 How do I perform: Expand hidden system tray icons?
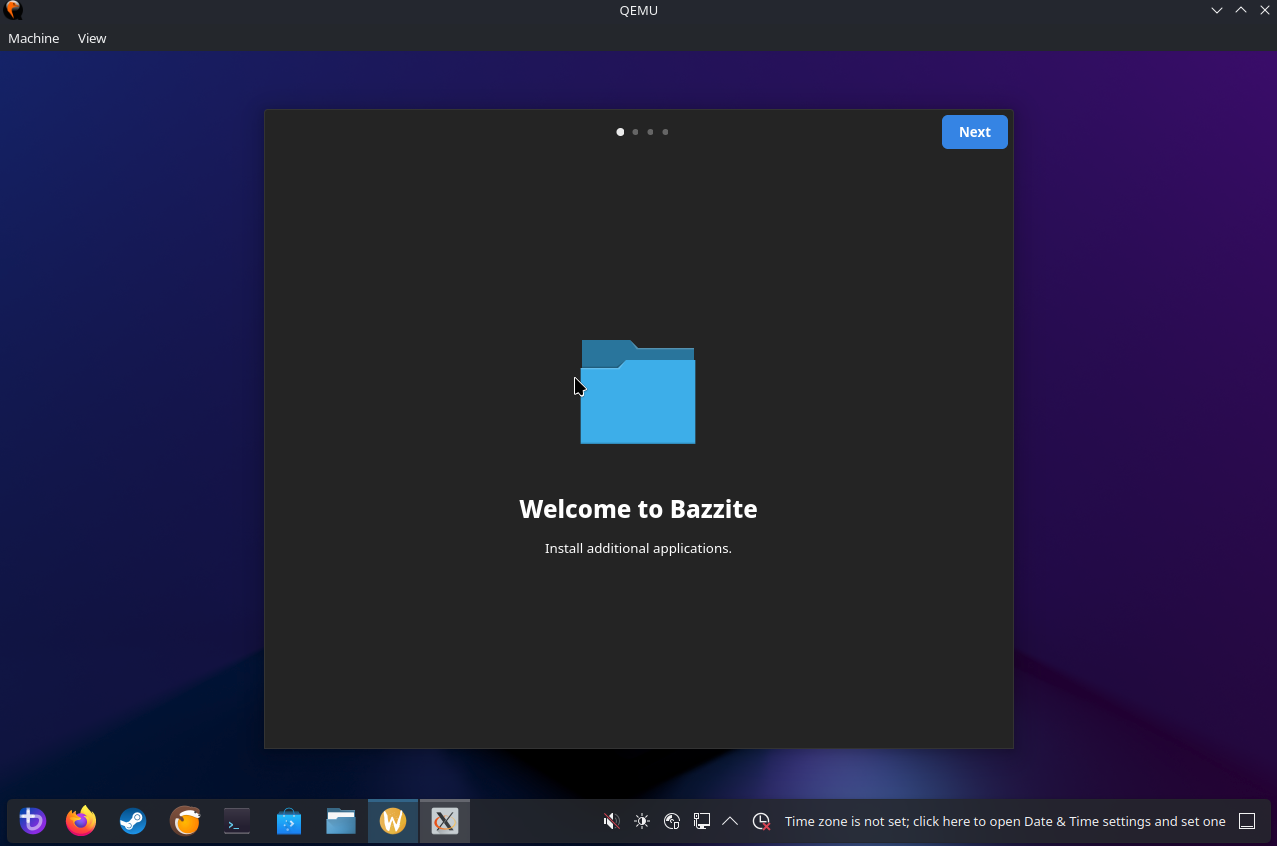[730, 821]
